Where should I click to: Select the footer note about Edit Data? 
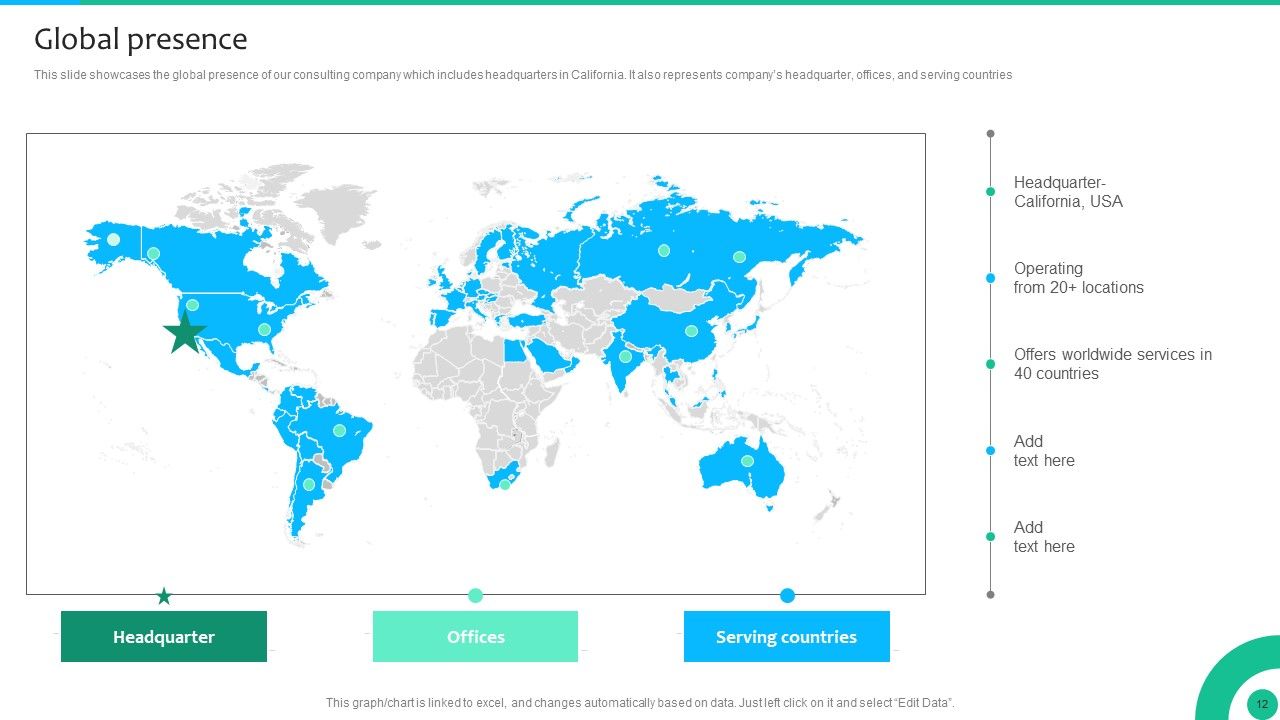click(x=640, y=703)
